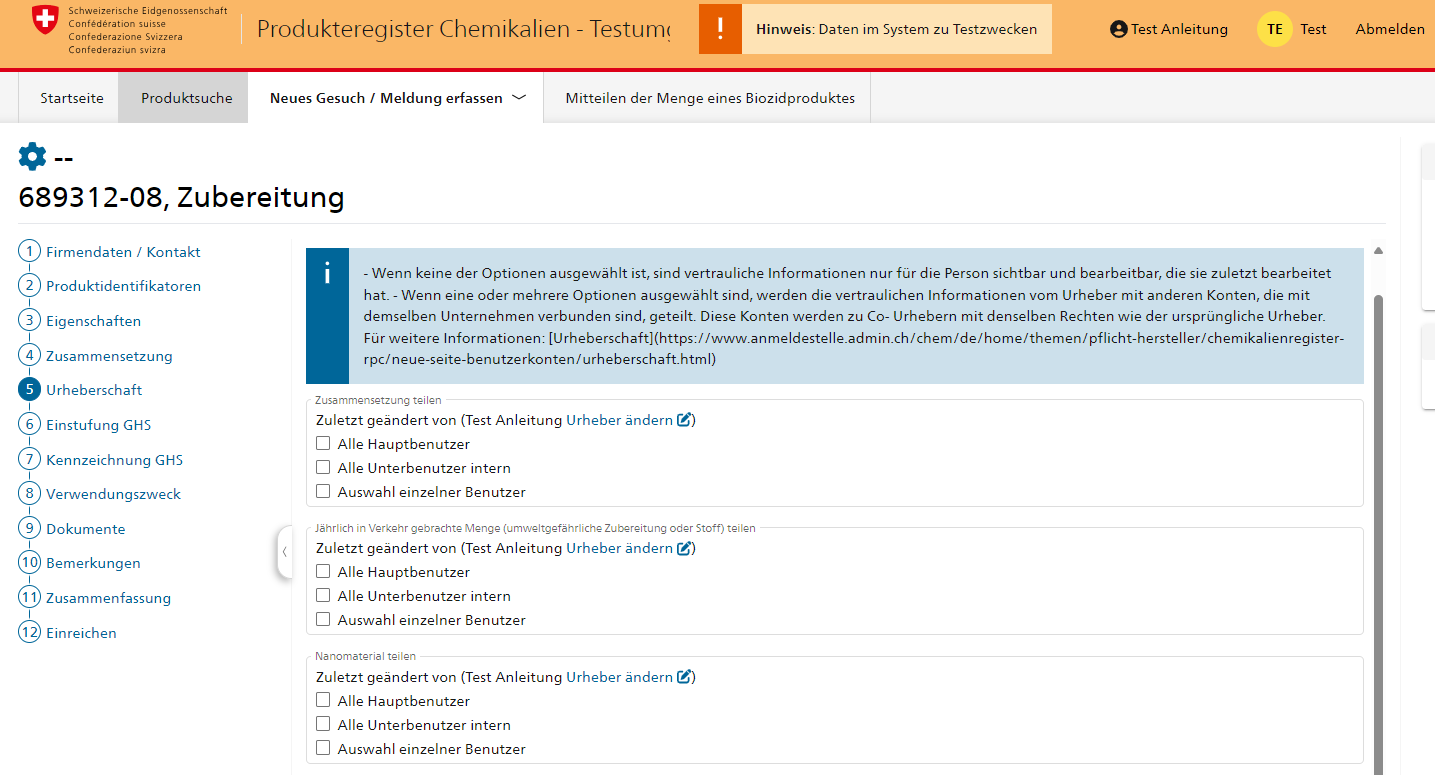Check Alle Hauptbenutzer under Zusammensetzung teilen
This screenshot has width=1435, height=775.
323,443
